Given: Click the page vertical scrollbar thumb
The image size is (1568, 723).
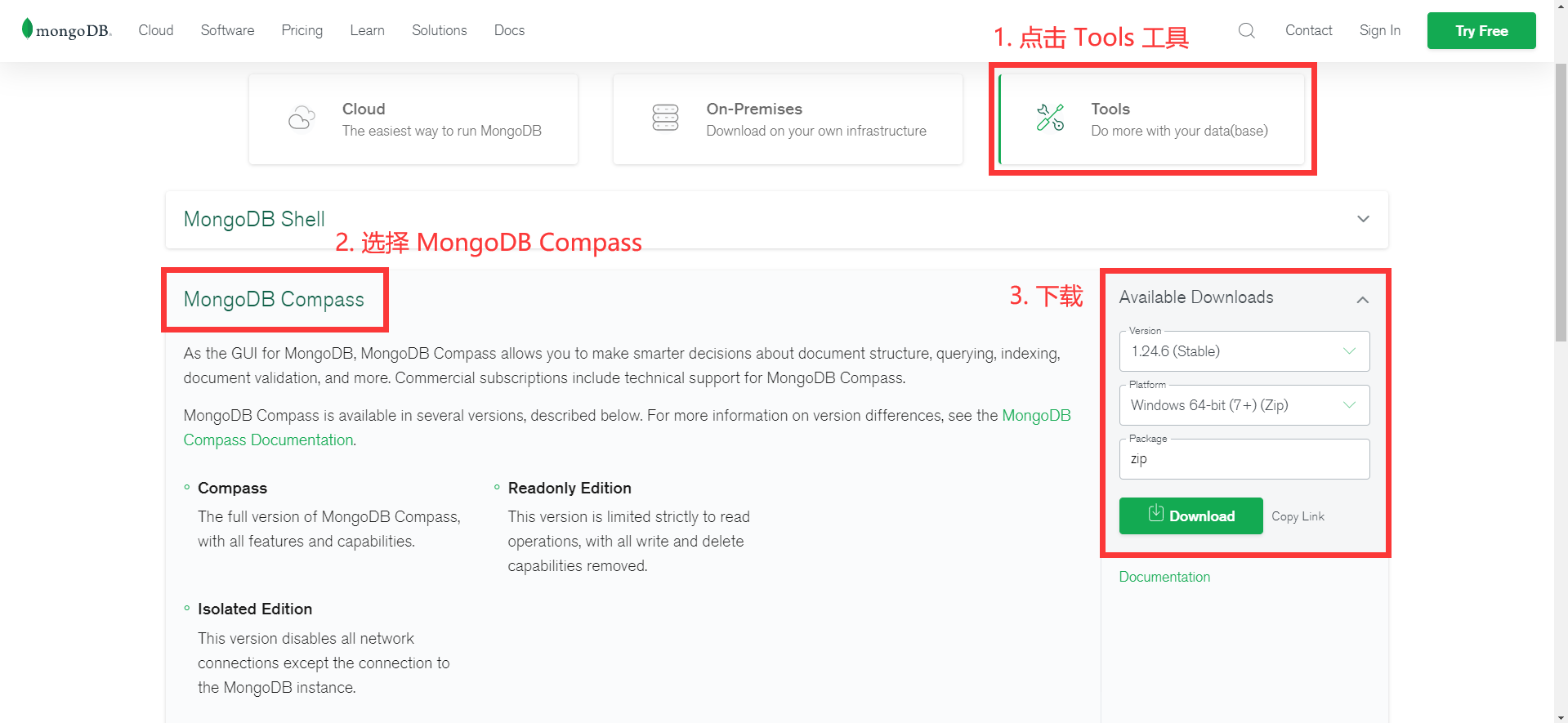Looking at the screenshot, I should click(1561, 203).
